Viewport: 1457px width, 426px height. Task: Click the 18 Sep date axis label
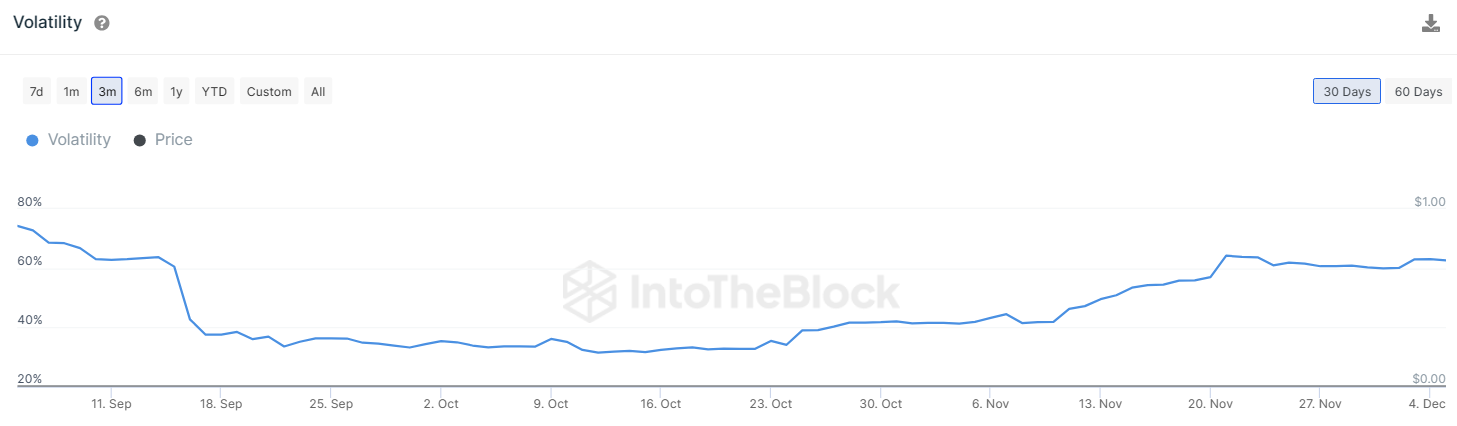221,404
